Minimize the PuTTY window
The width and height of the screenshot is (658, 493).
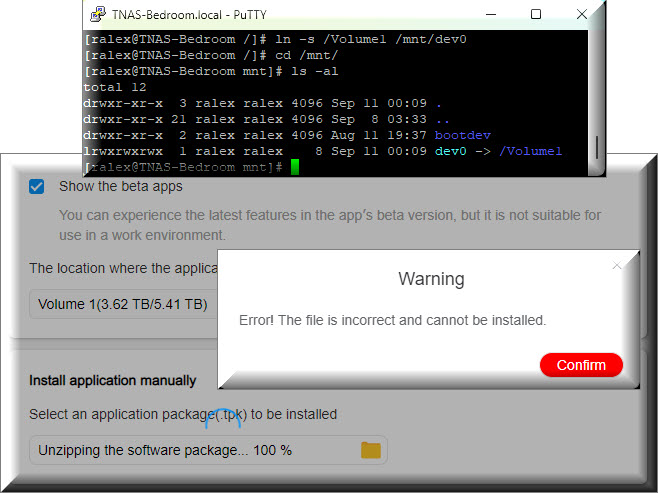491,14
